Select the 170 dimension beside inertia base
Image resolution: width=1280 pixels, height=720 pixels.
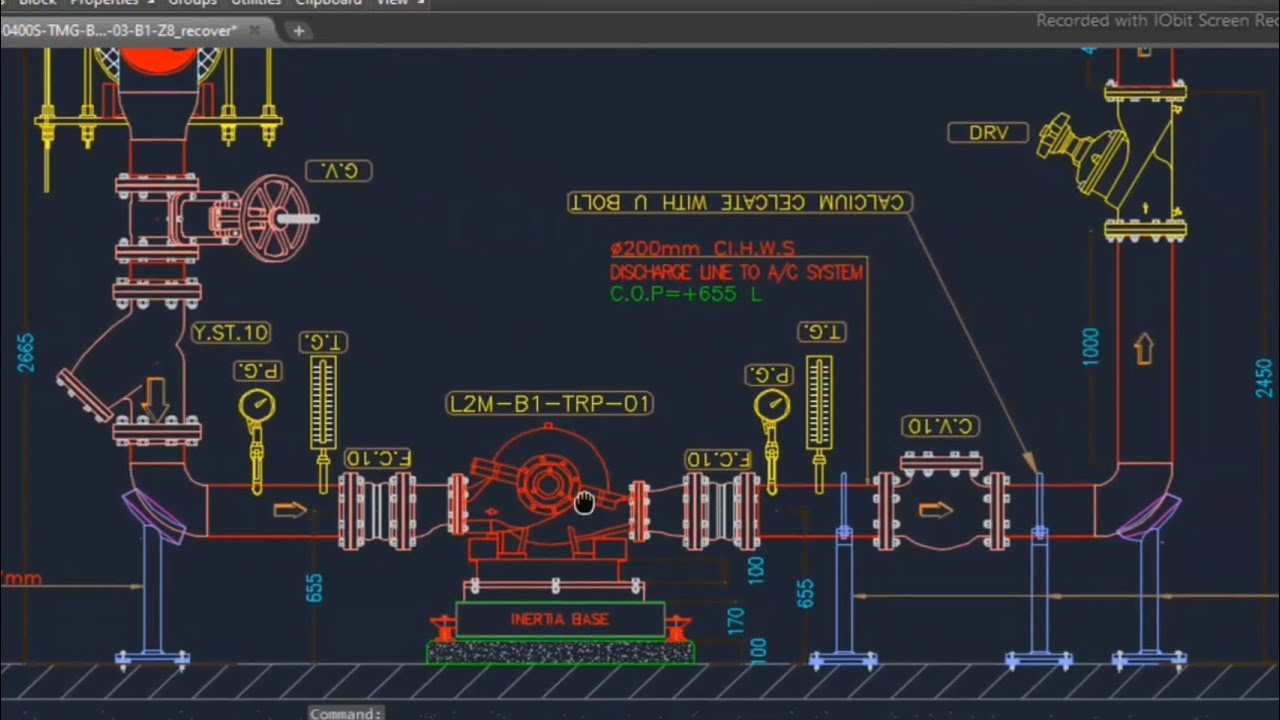click(x=736, y=621)
